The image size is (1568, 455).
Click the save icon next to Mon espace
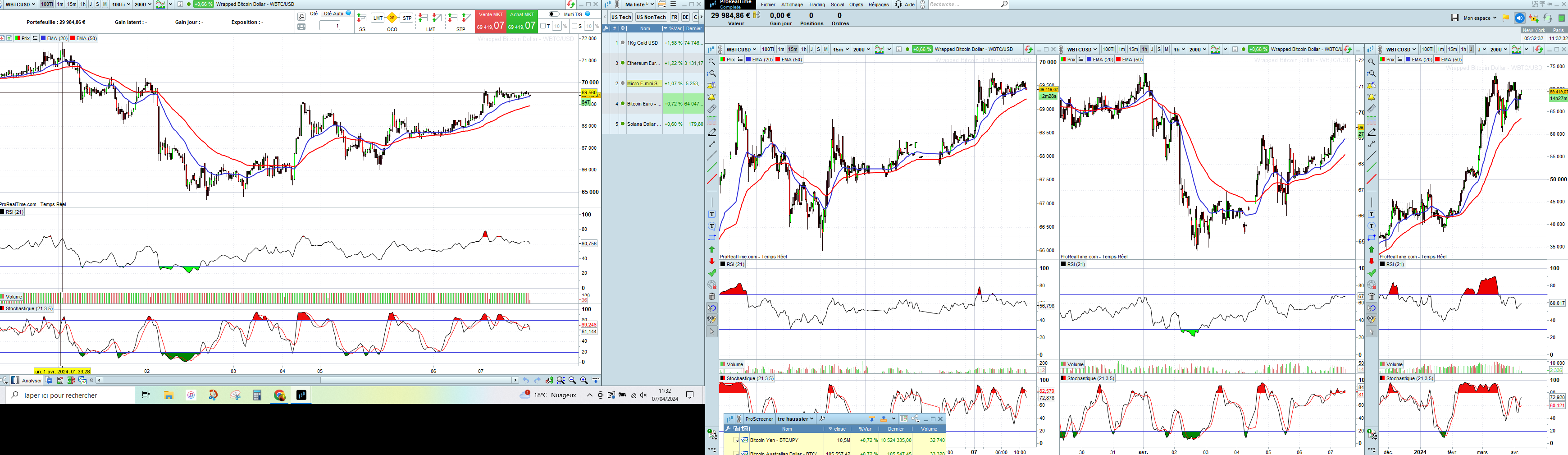(x=1455, y=18)
